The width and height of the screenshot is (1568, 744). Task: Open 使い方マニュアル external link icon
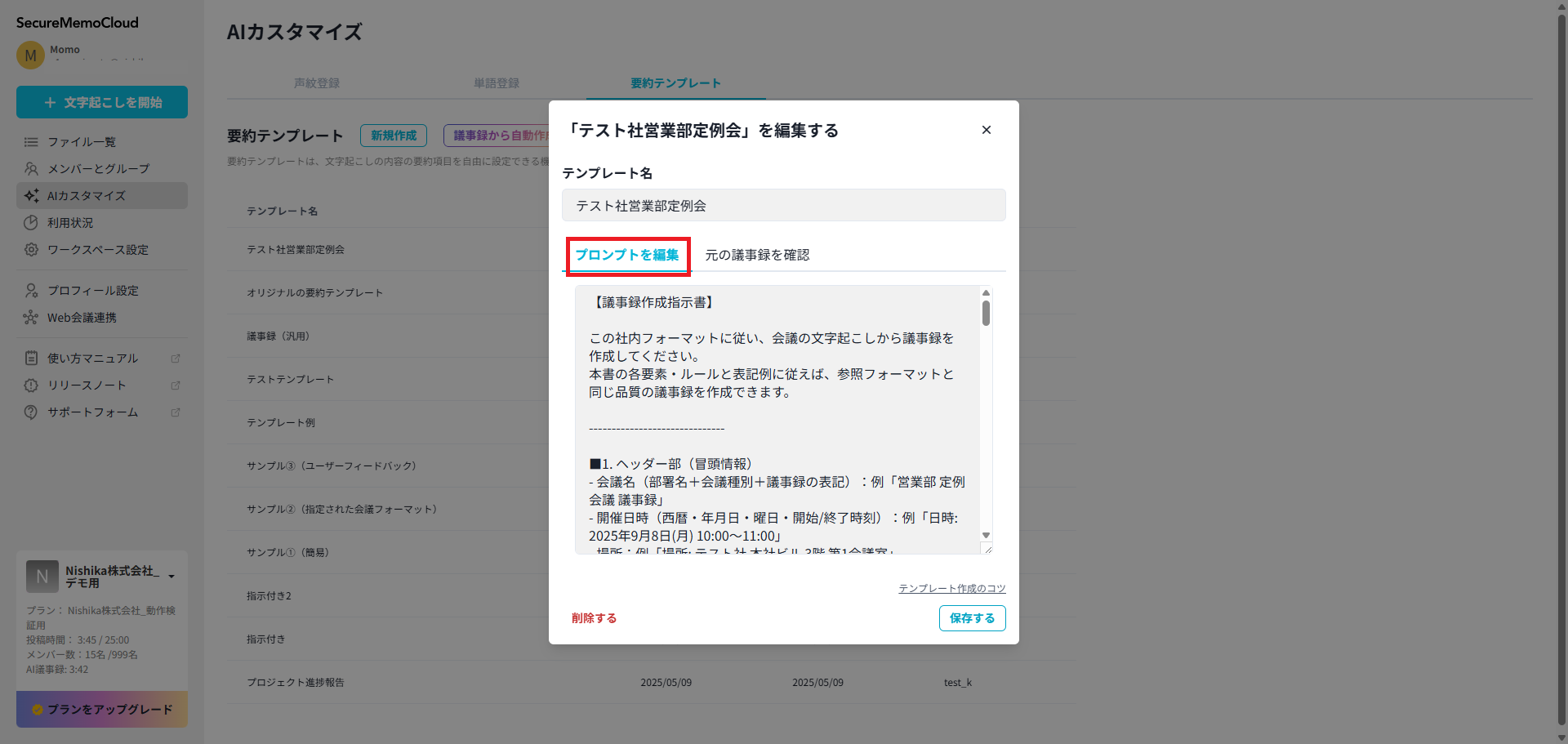click(x=176, y=358)
